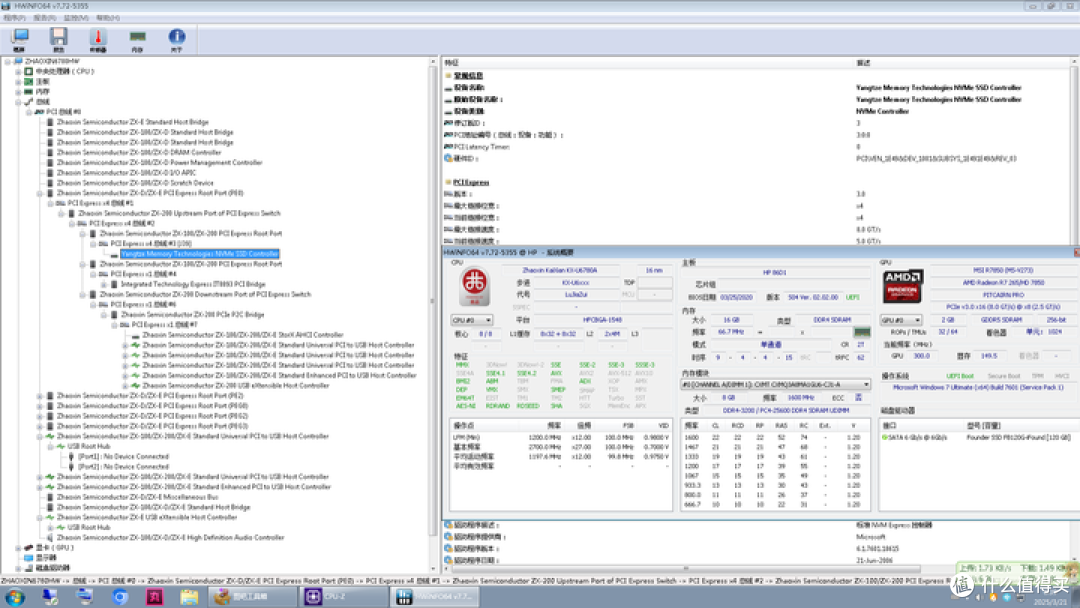This screenshot has width=1080, height=608.
Task: Expand the GPU node in the tree
Action: pos(19,548)
